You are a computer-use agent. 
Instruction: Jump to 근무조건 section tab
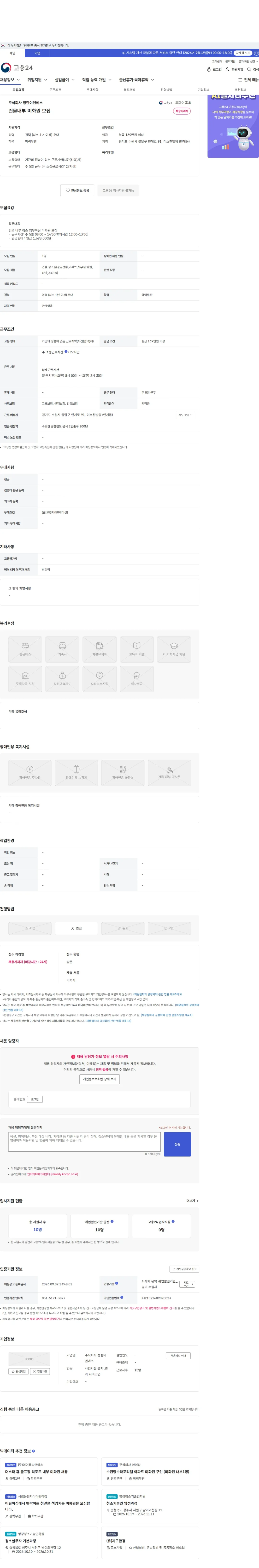point(55,90)
